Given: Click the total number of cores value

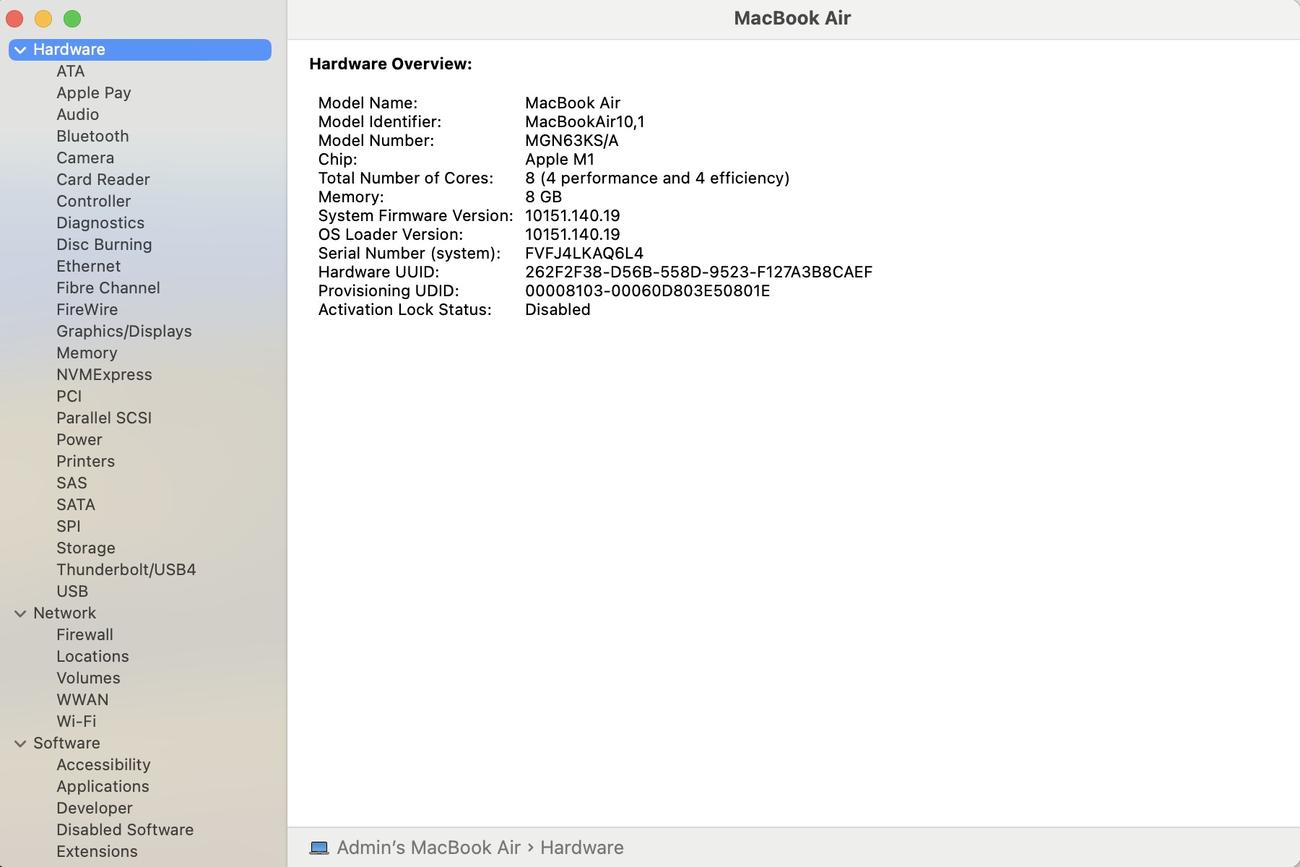Looking at the screenshot, I should click(657, 178).
